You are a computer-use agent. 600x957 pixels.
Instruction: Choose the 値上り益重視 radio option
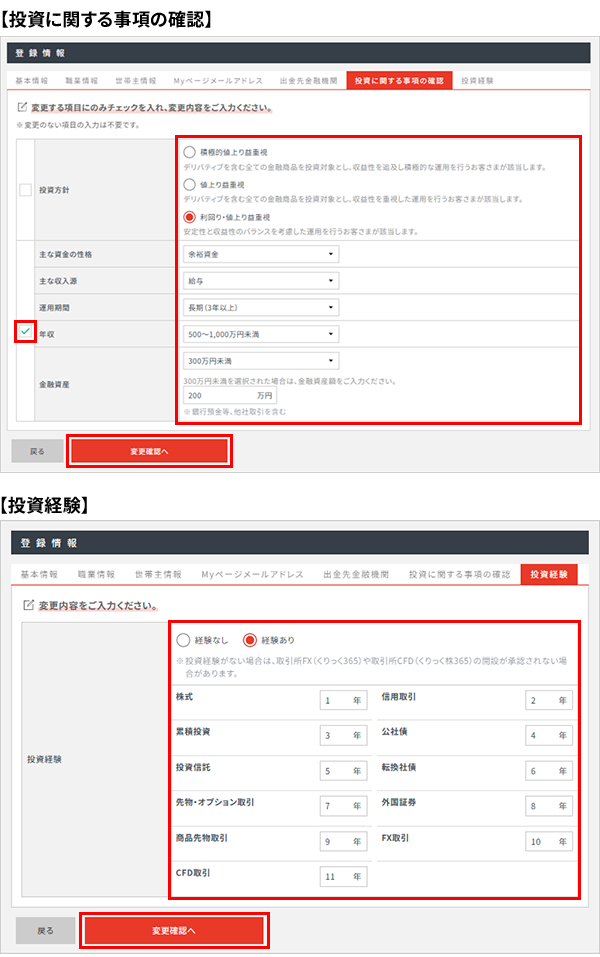point(190,184)
